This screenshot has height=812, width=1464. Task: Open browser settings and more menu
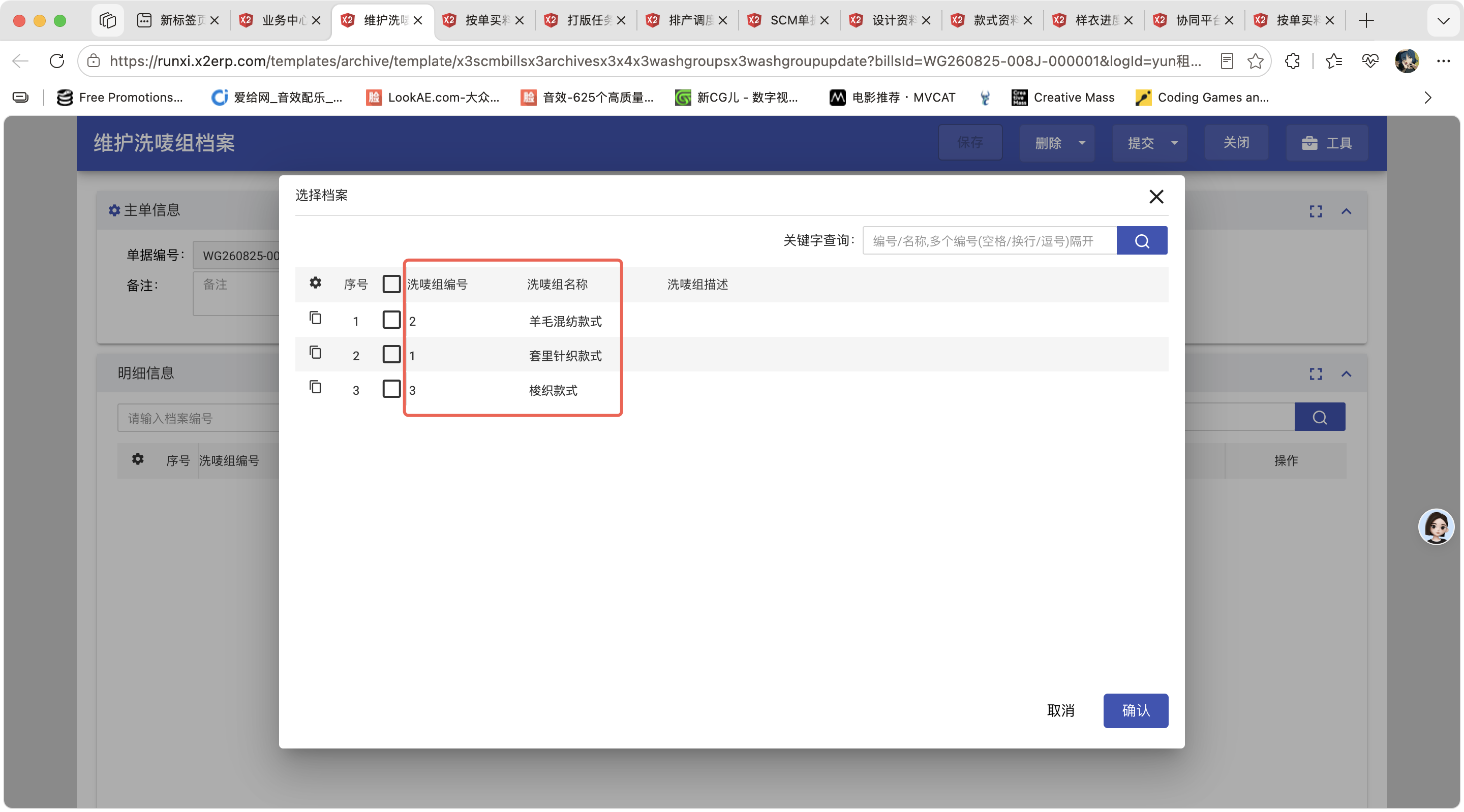coord(1443,61)
